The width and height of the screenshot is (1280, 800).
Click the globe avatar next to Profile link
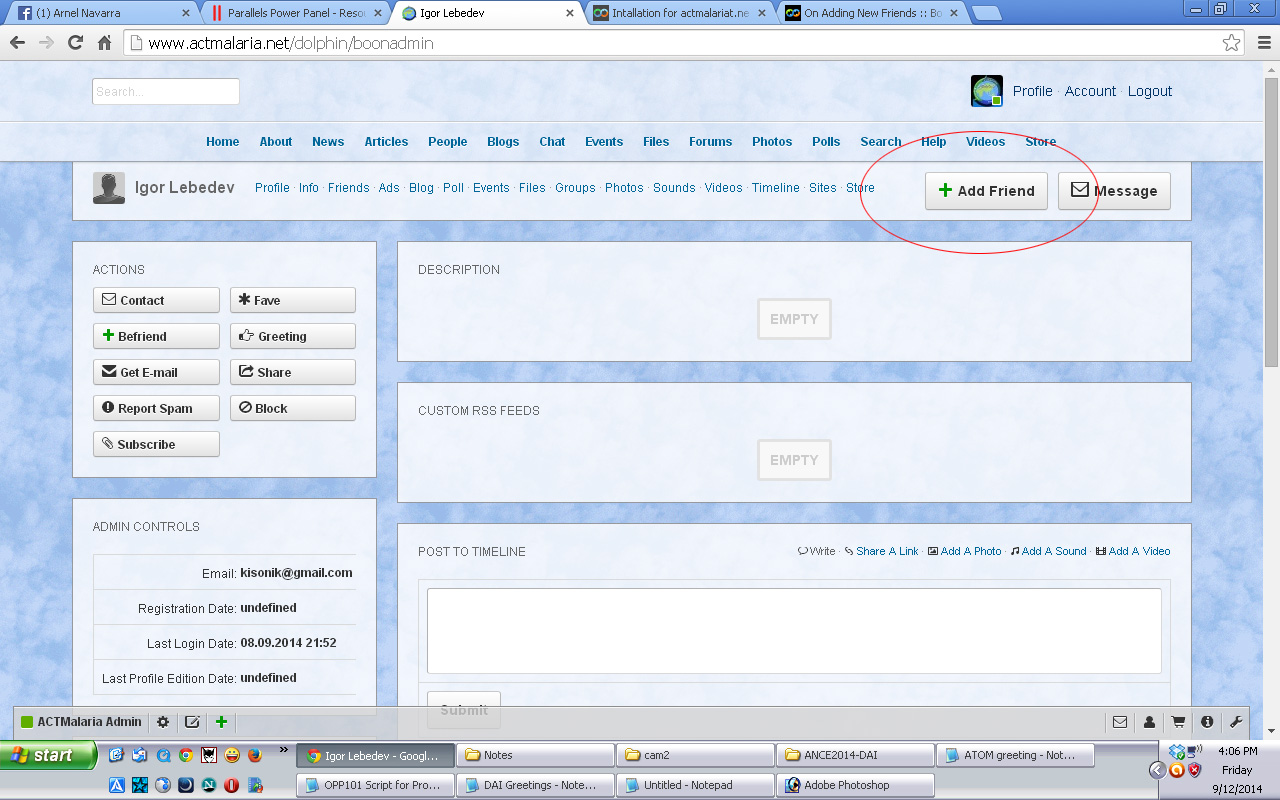[x=987, y=91]
